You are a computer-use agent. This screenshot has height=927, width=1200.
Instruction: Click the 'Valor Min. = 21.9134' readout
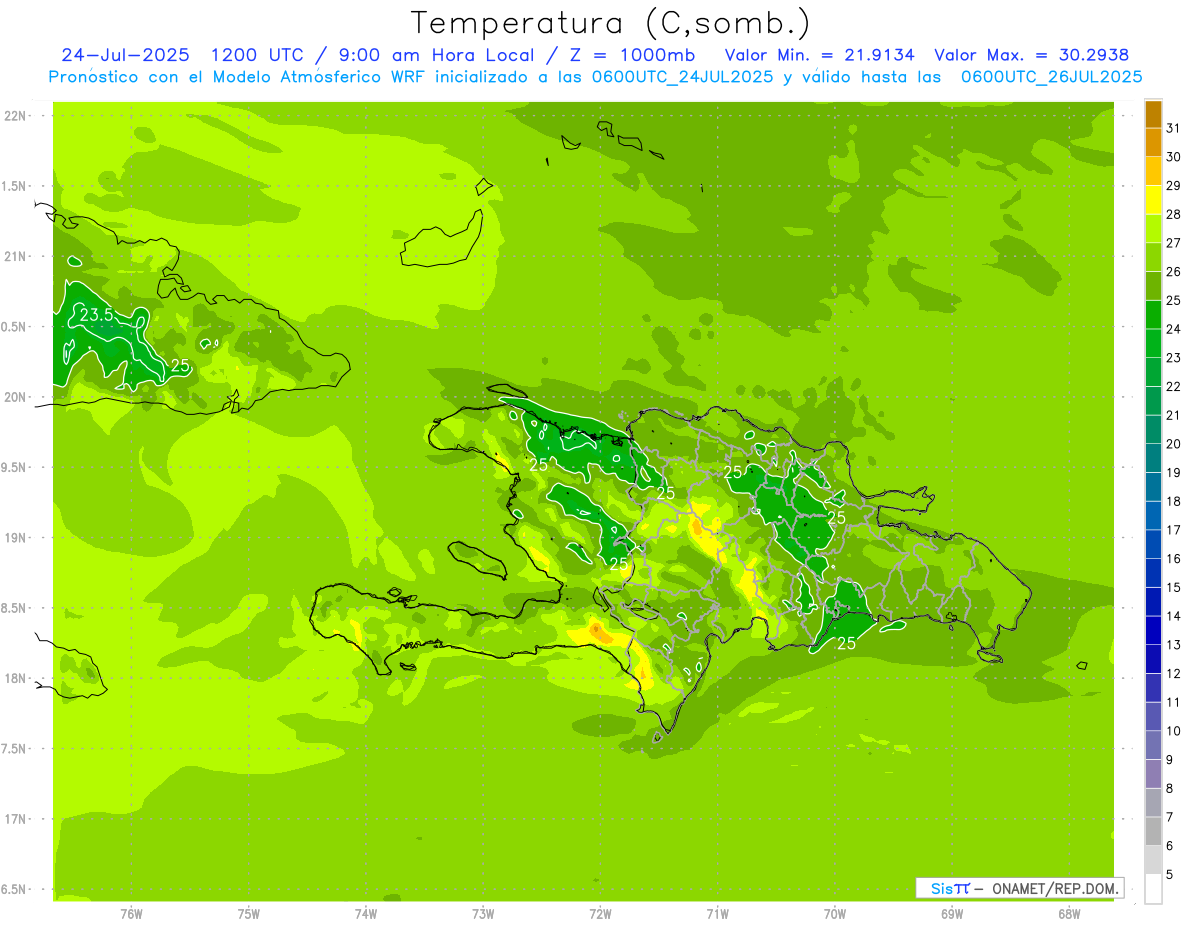click(820, 55)
